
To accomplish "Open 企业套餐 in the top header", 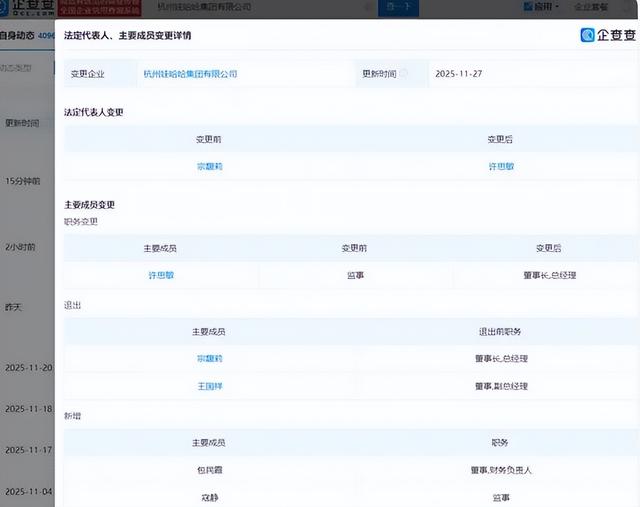I will click(x=591, y=7).
